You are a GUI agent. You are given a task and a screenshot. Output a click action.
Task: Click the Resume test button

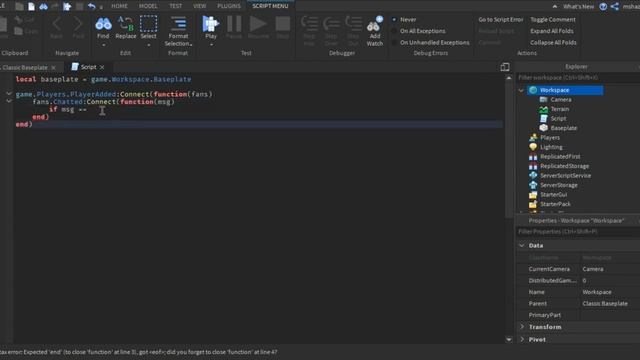pos(258,28)
